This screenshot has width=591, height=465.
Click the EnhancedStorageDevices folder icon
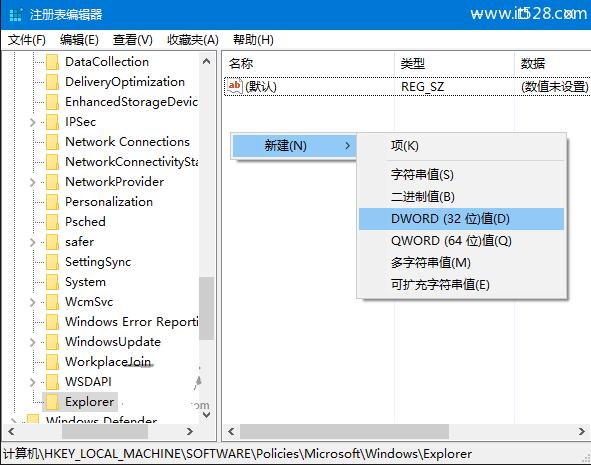[x=52, y=102]
